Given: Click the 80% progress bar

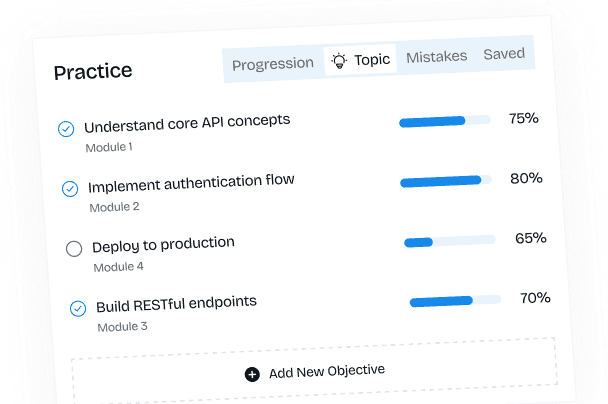Looking at the screenshot, I should (x=447, y=181).
